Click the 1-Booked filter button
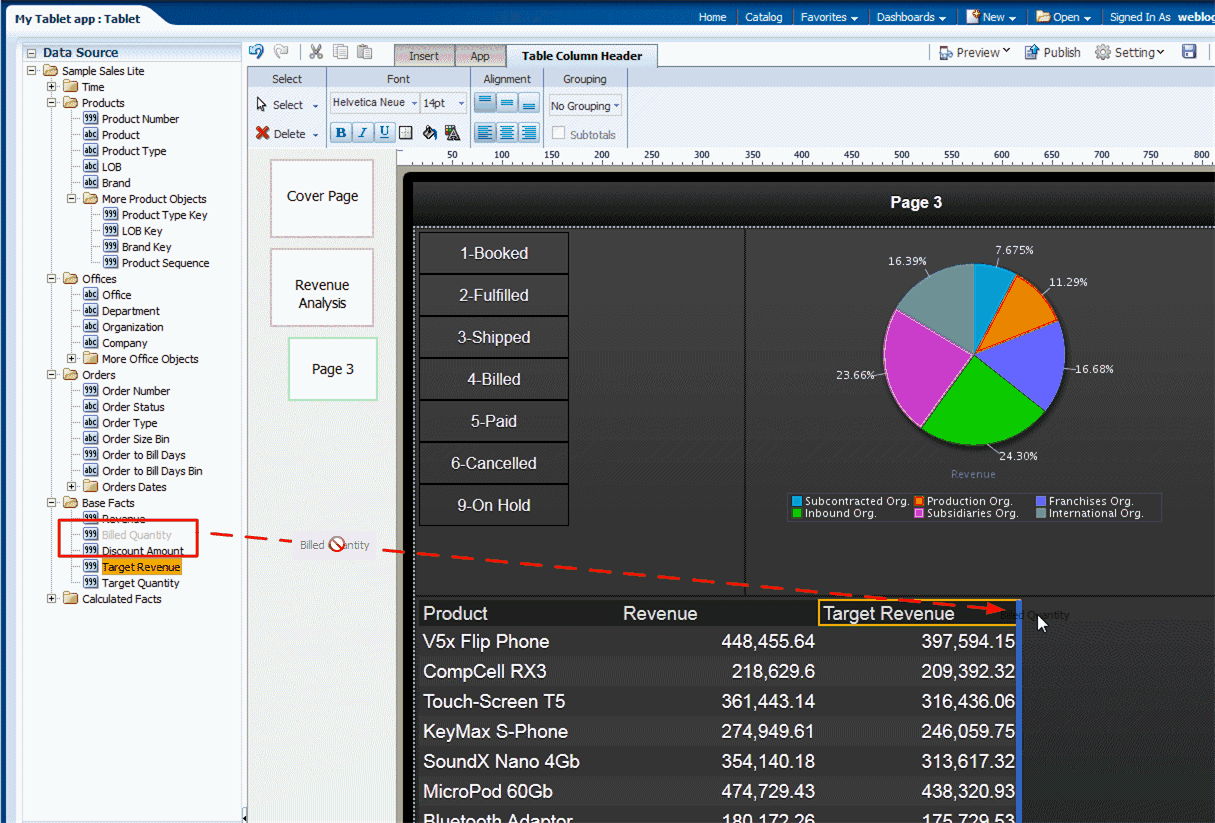This screenshot has height=823, width=1215. point(494,253)
